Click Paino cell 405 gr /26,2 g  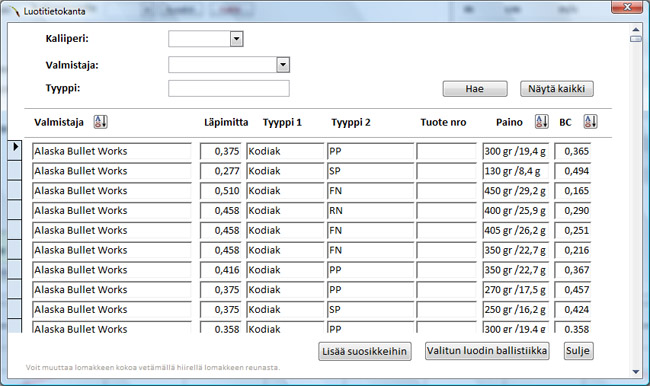[515, 231]
